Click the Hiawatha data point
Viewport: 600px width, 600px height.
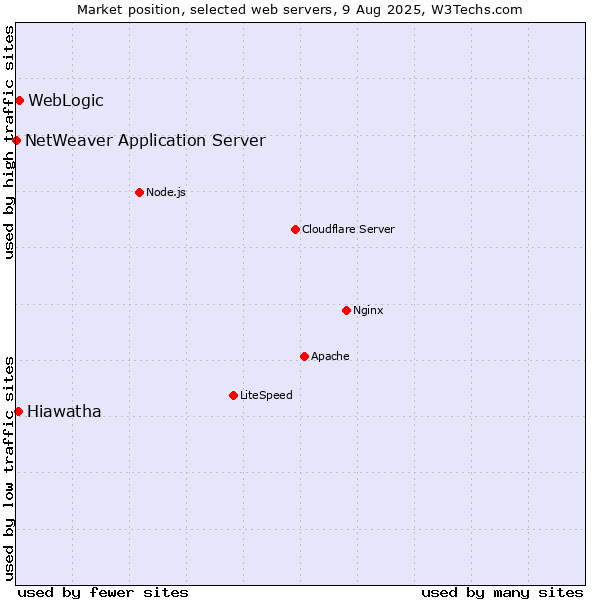tap(19, 412)
